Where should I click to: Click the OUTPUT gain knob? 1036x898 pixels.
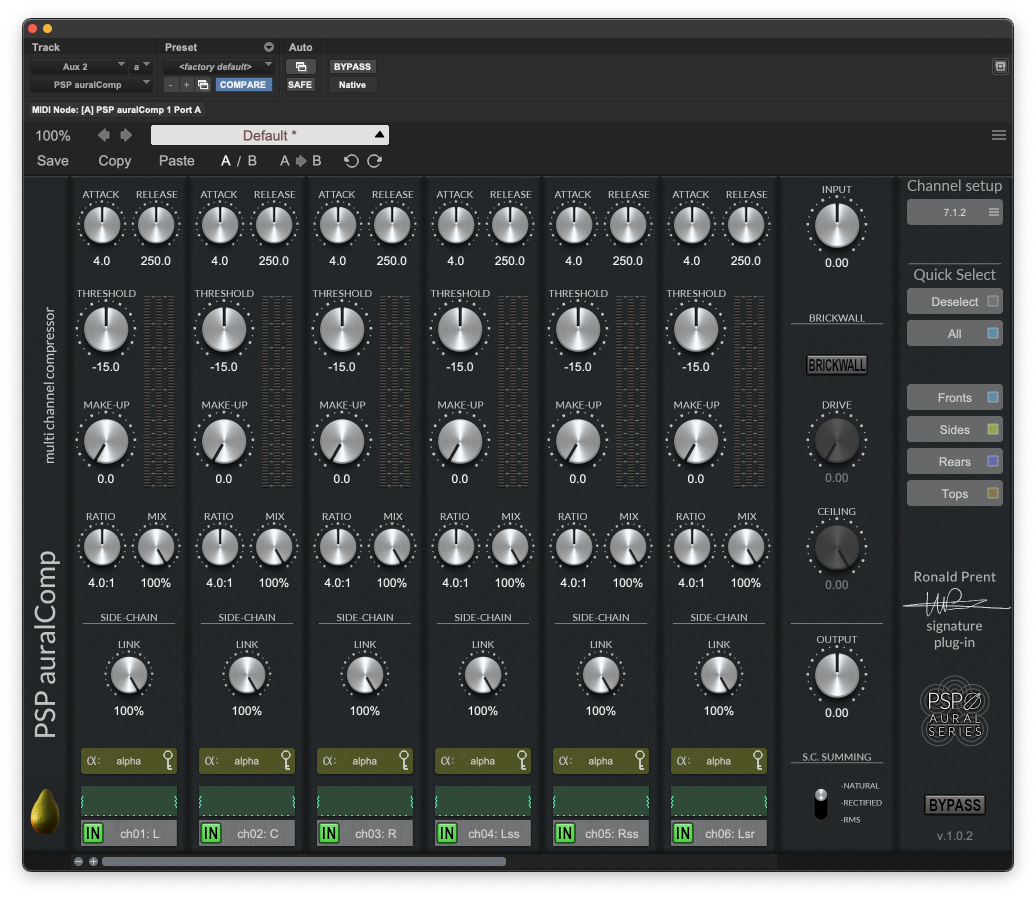coord(836,675)
